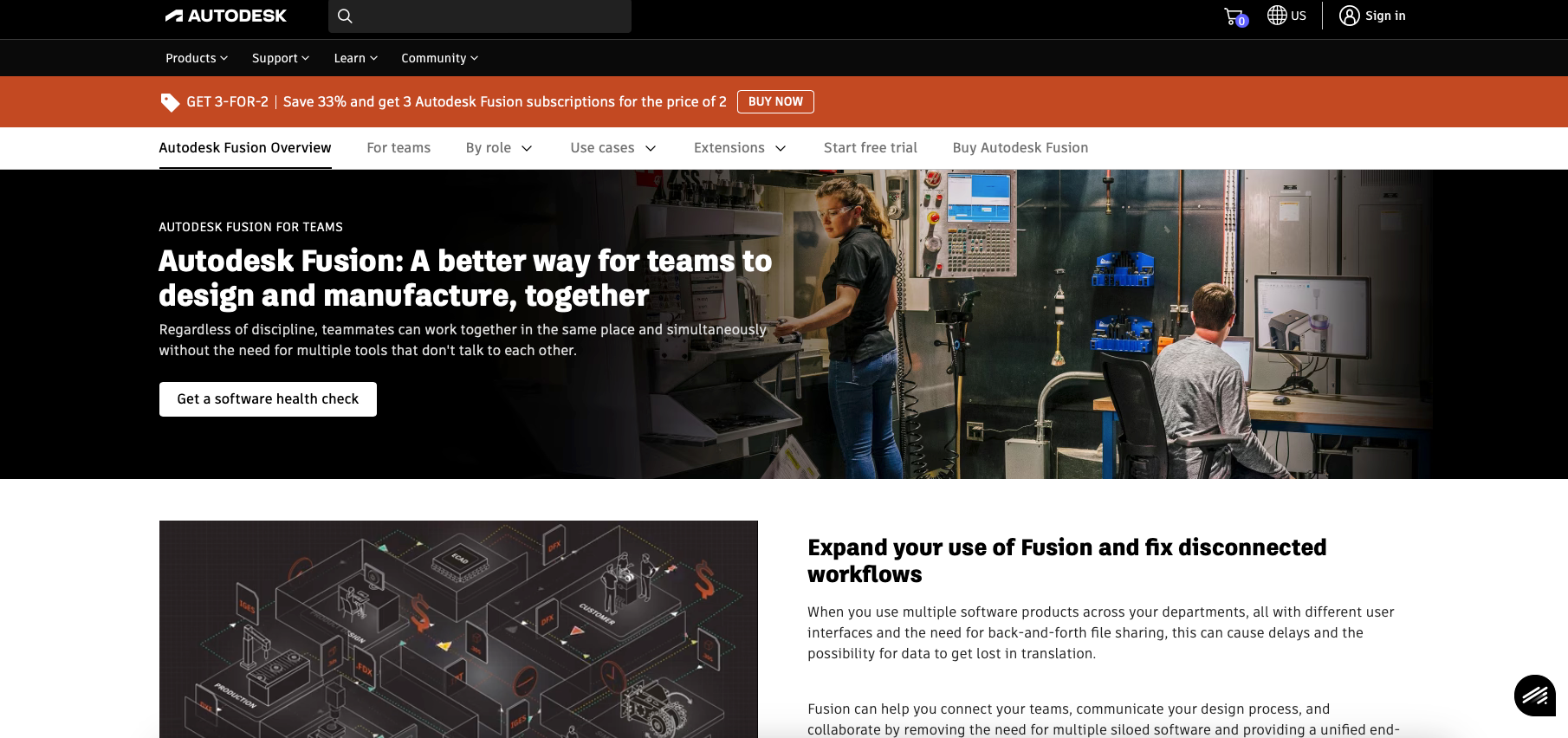
Task: Click 'AUTODESK FUSION FOR TEAMS' label
Action: coord(250,227)
